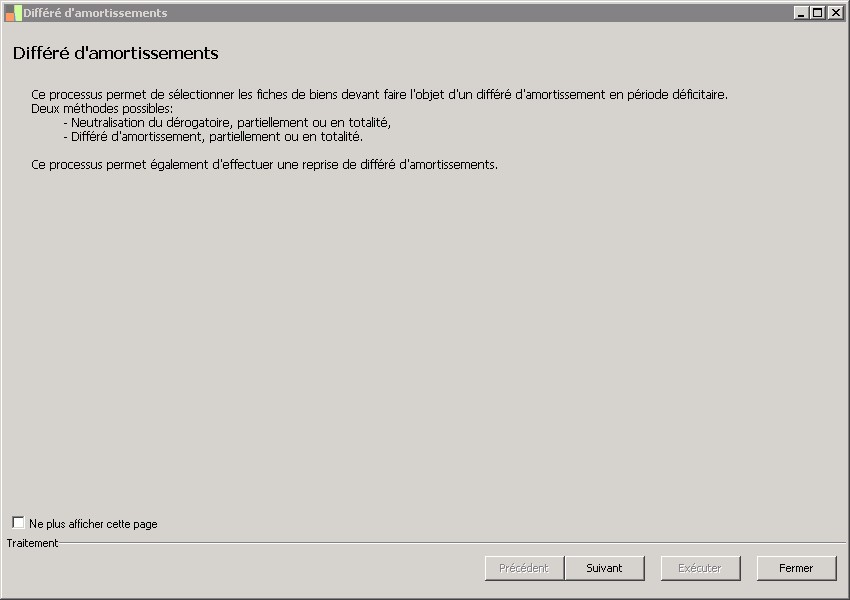This screenshot has width=850, height=600.
Task: Click the Traitement group label
Action: 32,543
